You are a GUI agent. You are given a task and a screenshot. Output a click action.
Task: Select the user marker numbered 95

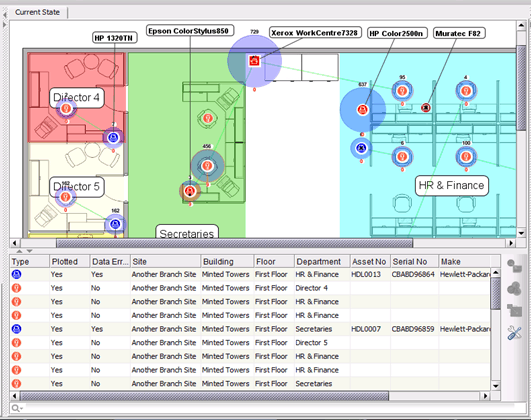tap(402, 91)
